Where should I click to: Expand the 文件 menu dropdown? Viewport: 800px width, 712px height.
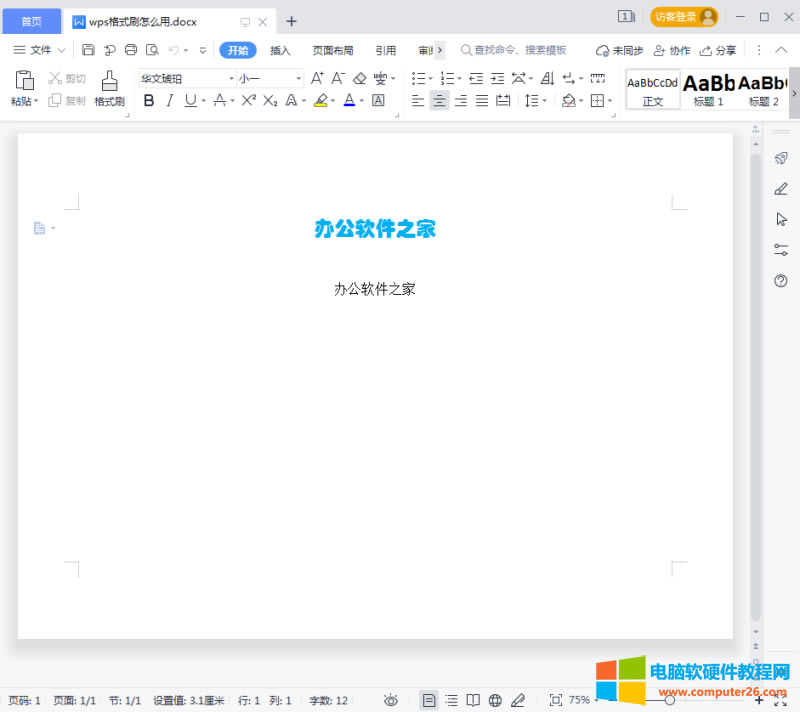pyautogui.click(x=40, y=50)
